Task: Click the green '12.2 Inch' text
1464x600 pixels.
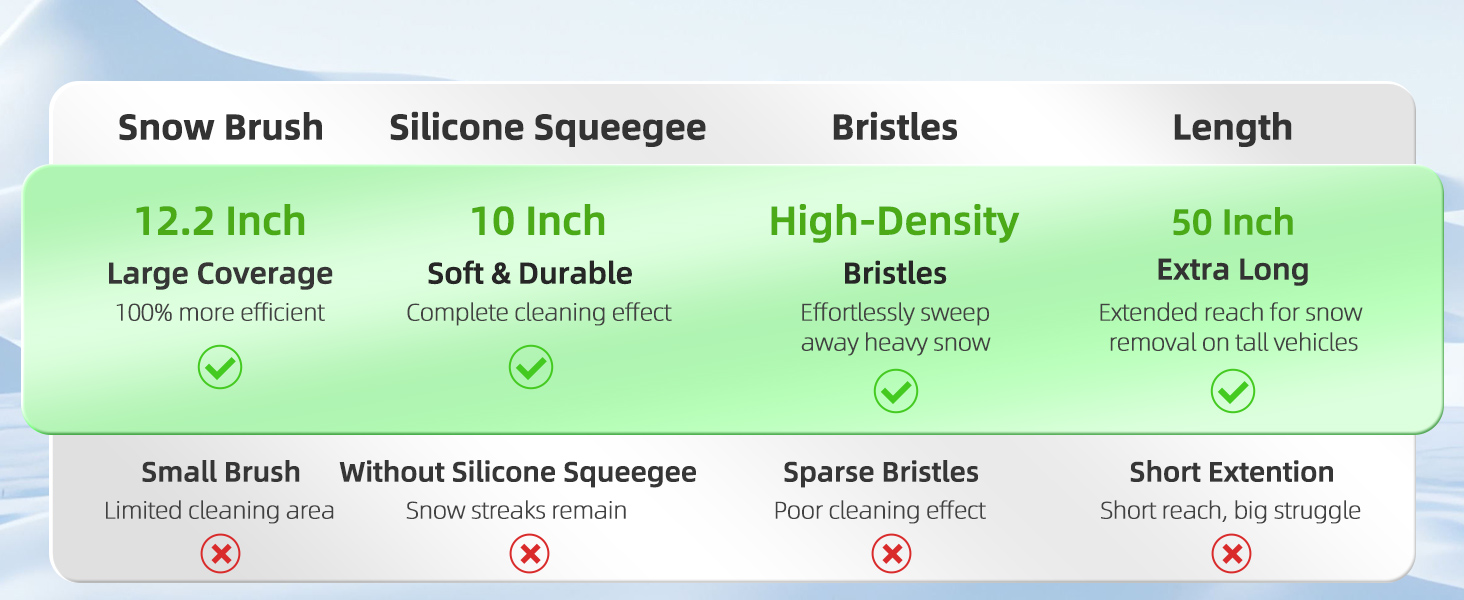Action: (x=220, y=221)
